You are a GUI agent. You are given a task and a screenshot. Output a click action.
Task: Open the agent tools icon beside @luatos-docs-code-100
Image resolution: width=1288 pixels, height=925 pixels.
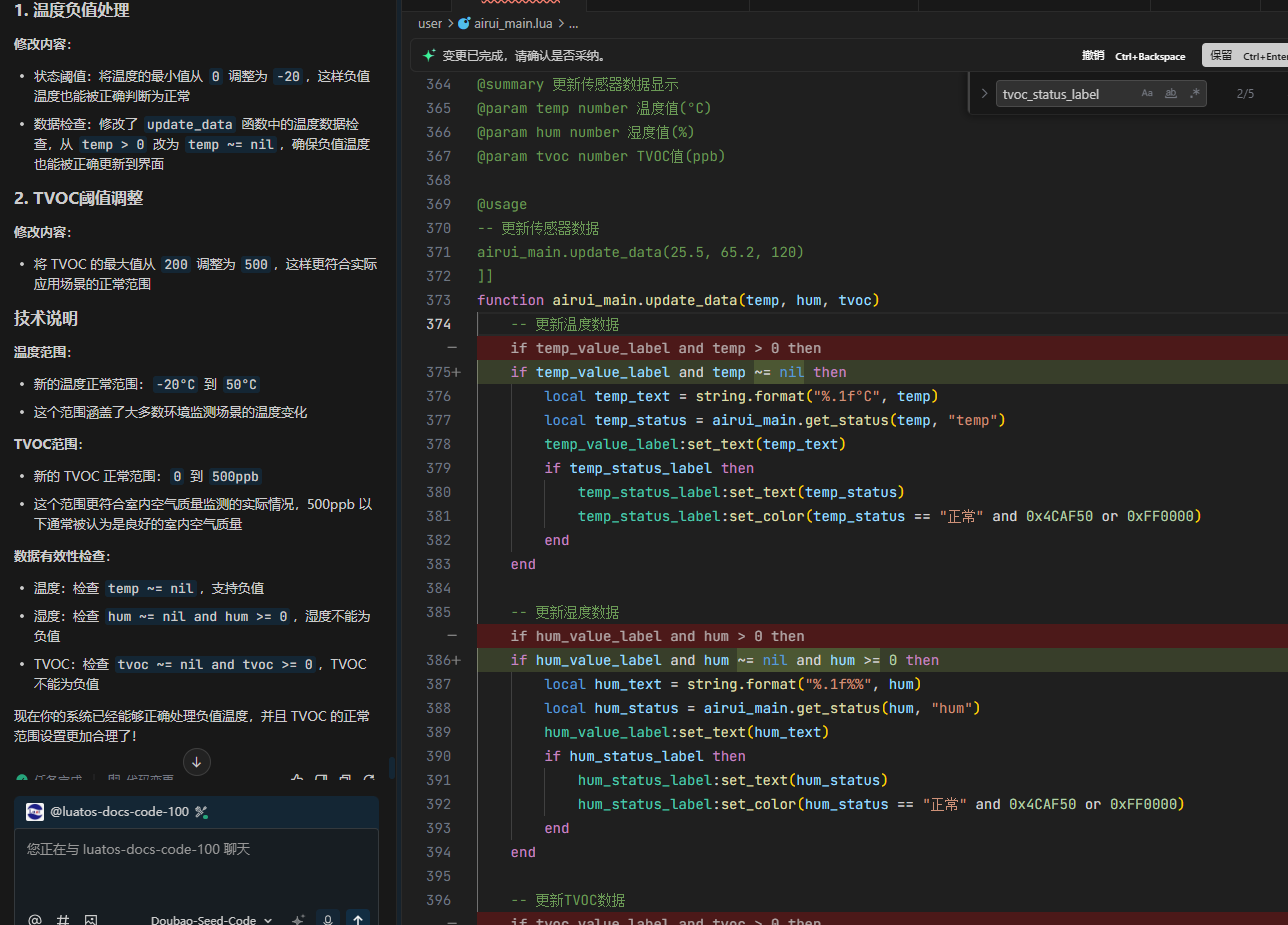(x=201, y=811)
